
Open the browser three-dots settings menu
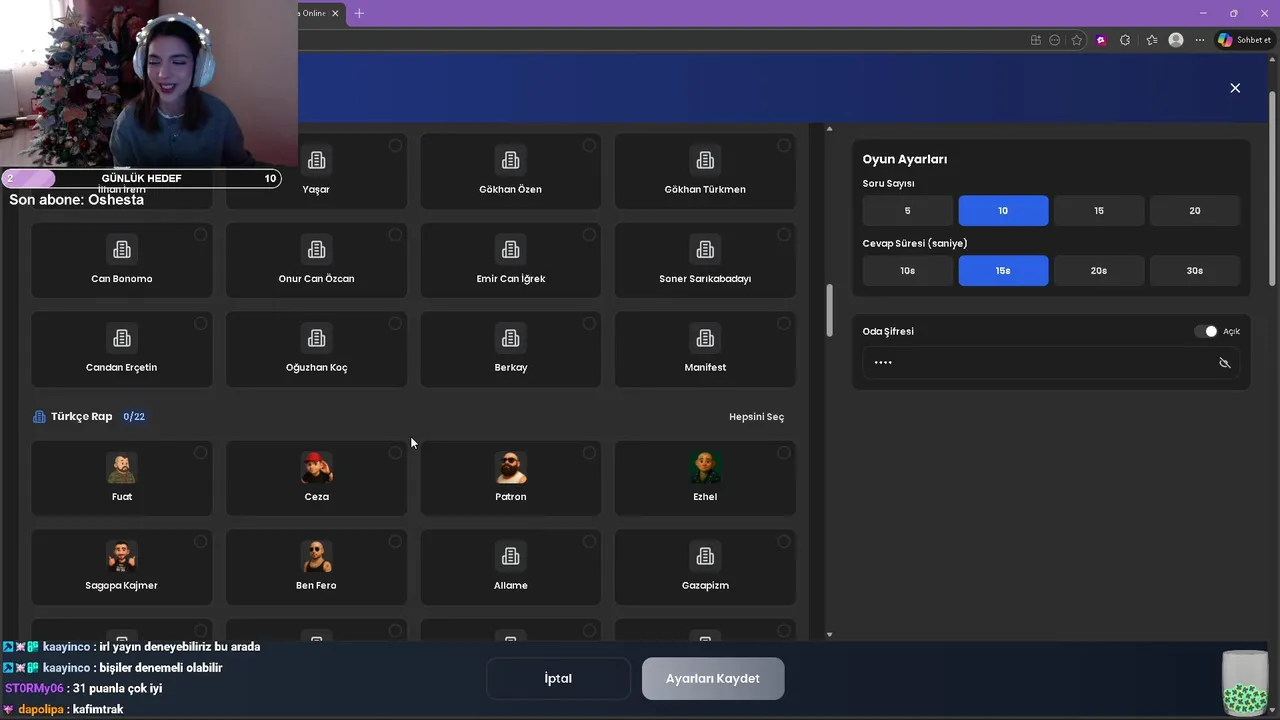(x=1200, y=40)
